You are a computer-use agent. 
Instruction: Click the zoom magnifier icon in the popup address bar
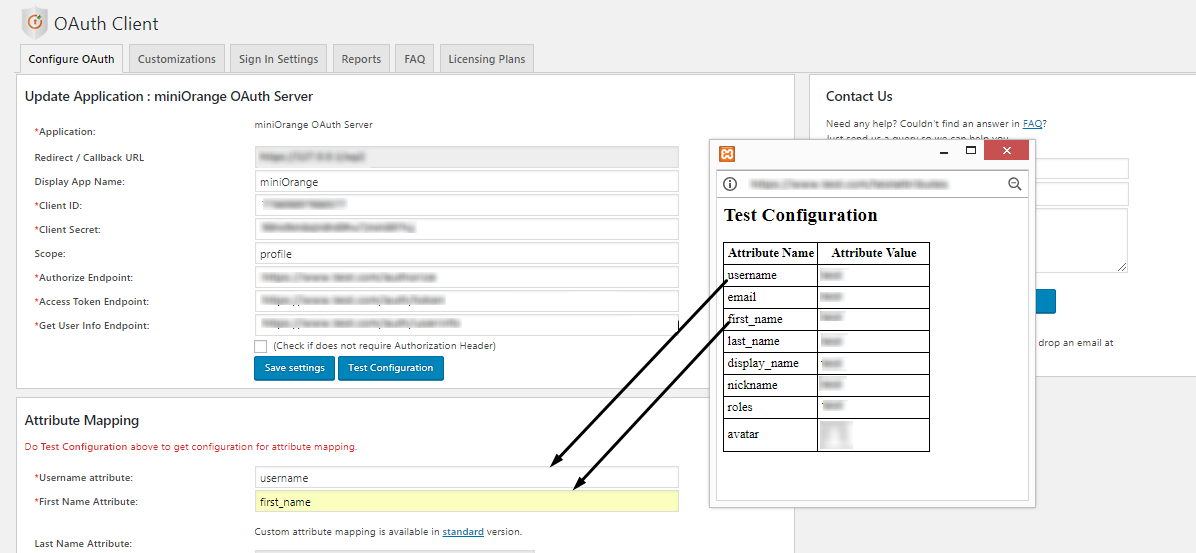pos(1014,184)
